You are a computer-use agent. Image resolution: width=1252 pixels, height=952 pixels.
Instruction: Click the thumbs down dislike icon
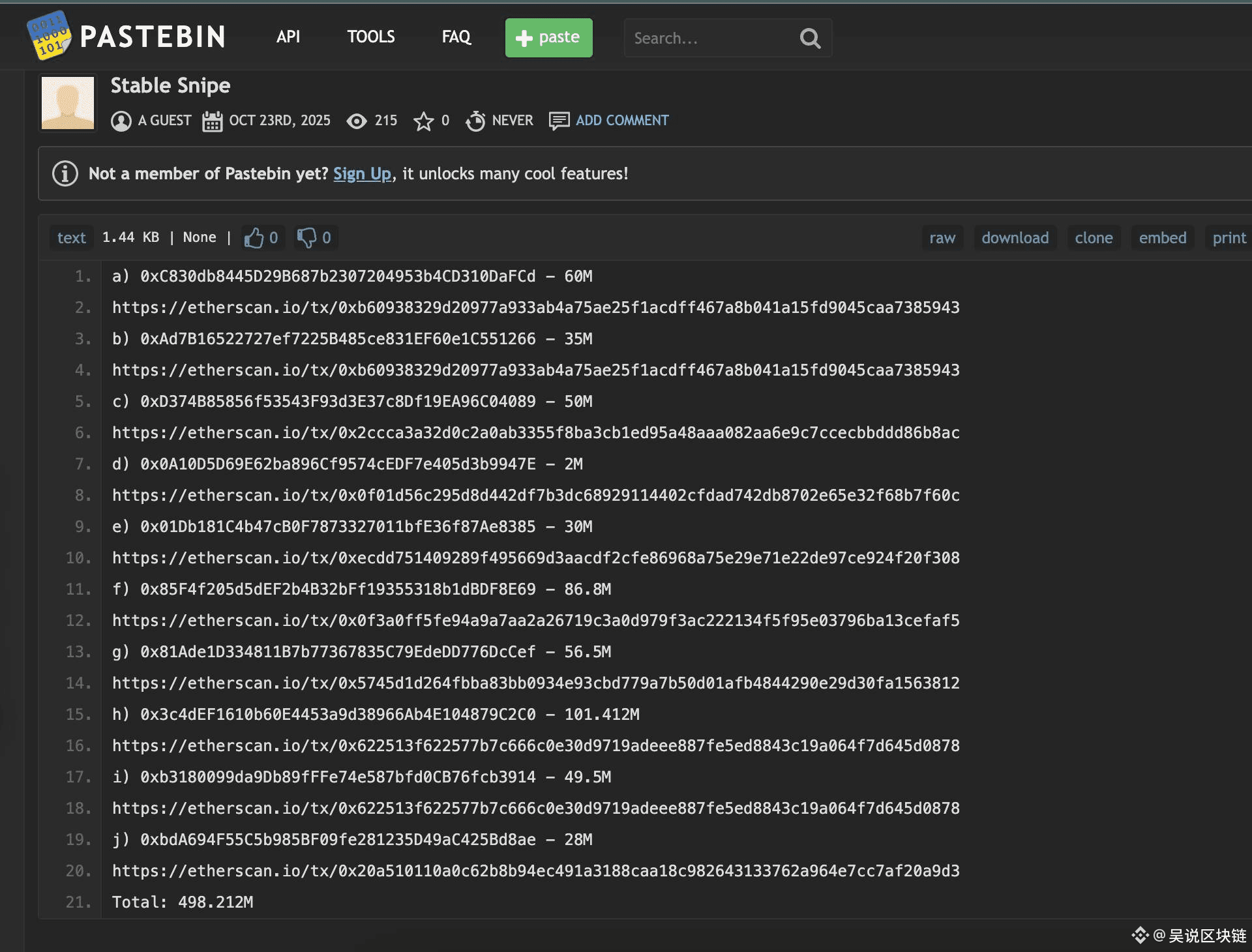click(x=306, y=238)
